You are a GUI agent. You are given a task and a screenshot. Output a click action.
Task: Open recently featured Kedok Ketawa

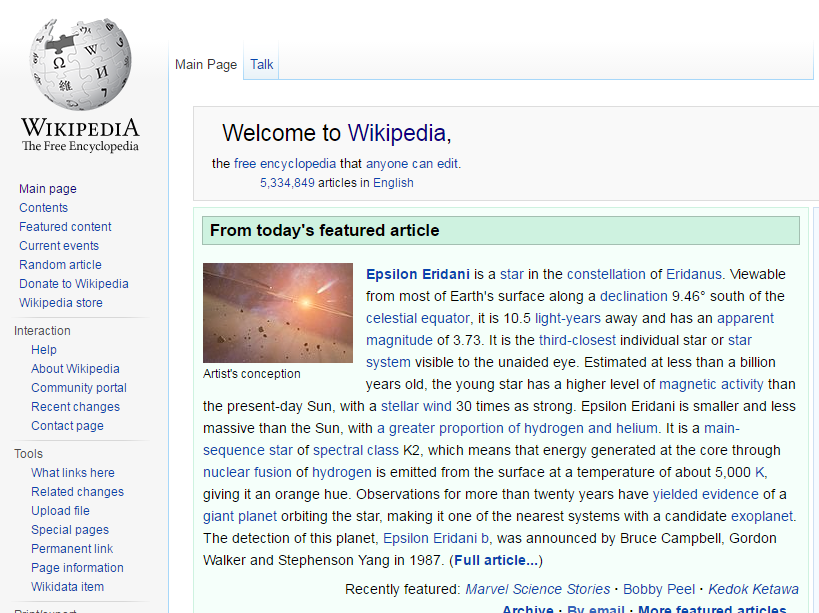[753, 589]
